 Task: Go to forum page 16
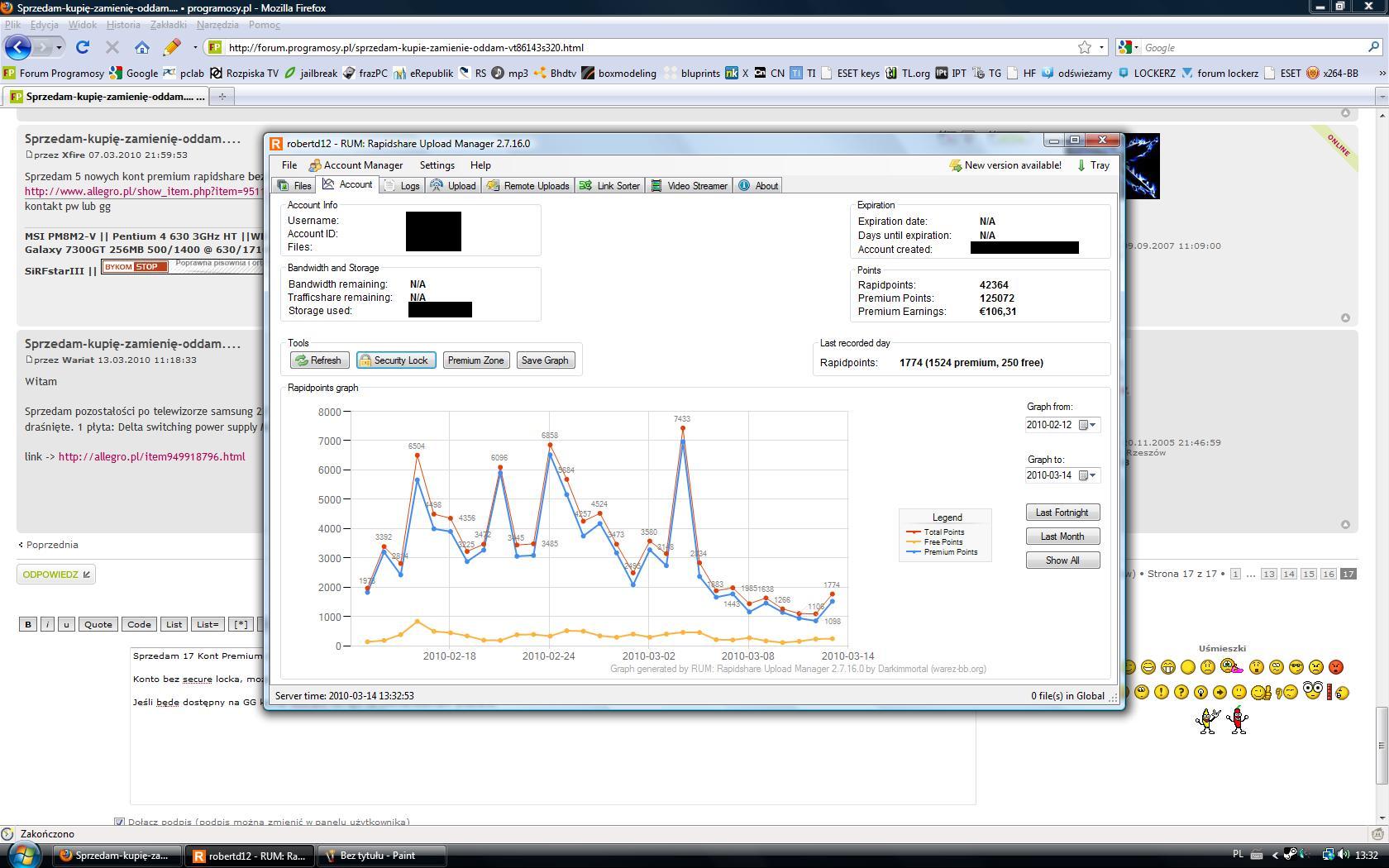[x=1328, y=574]
